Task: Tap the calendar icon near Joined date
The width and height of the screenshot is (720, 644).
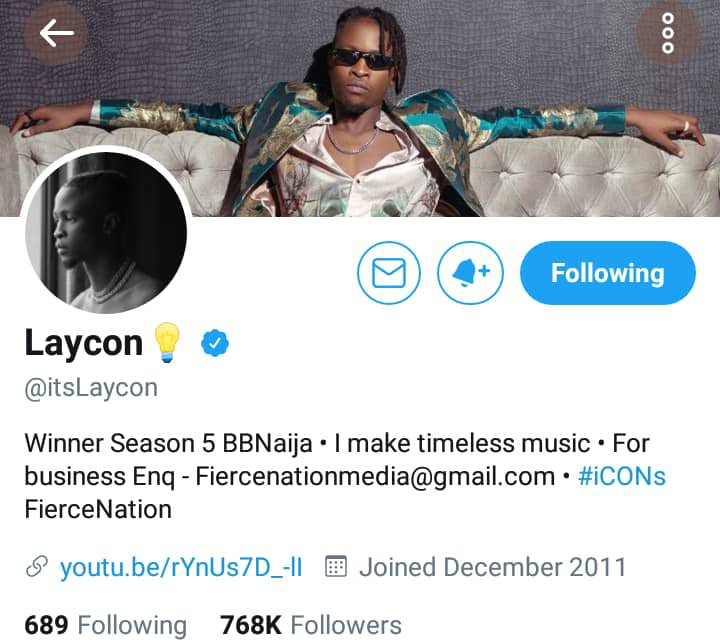Action: (336, 566)
